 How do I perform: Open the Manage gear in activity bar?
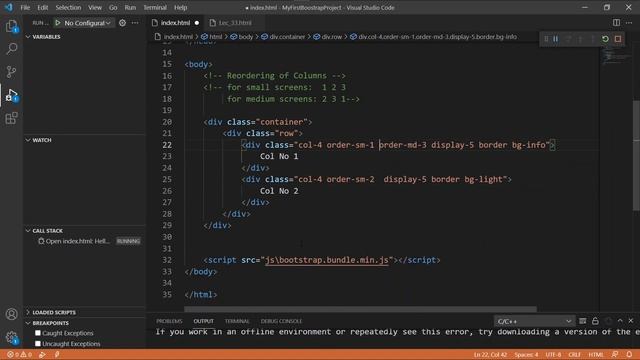[11, 338]
